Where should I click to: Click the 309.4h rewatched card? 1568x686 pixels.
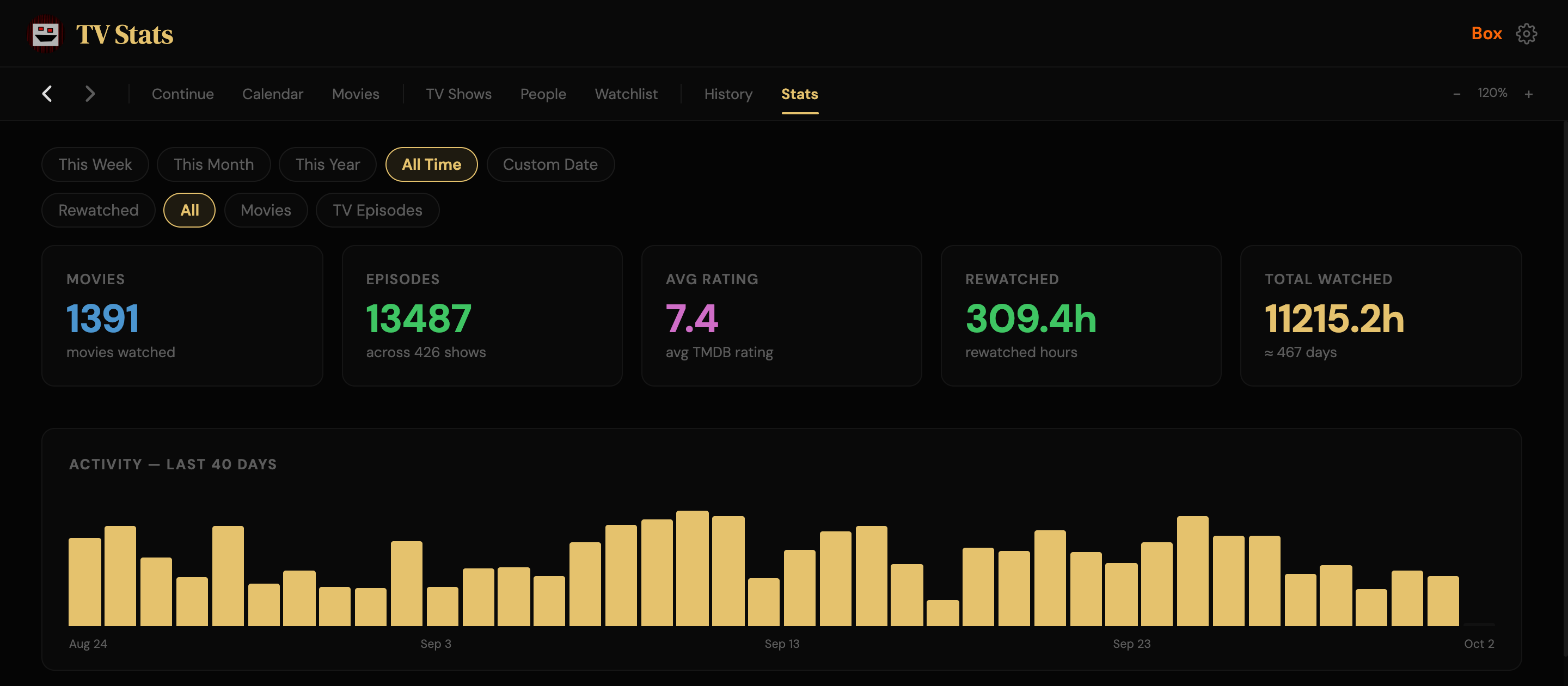1081,315
